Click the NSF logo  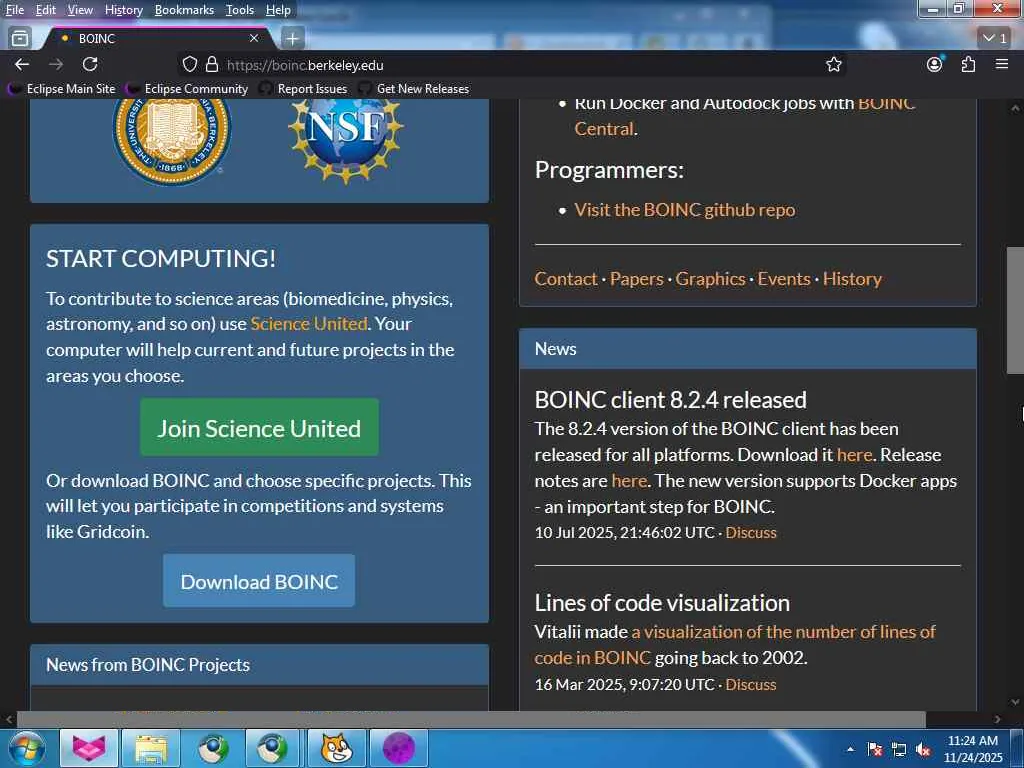coord(345,140)
